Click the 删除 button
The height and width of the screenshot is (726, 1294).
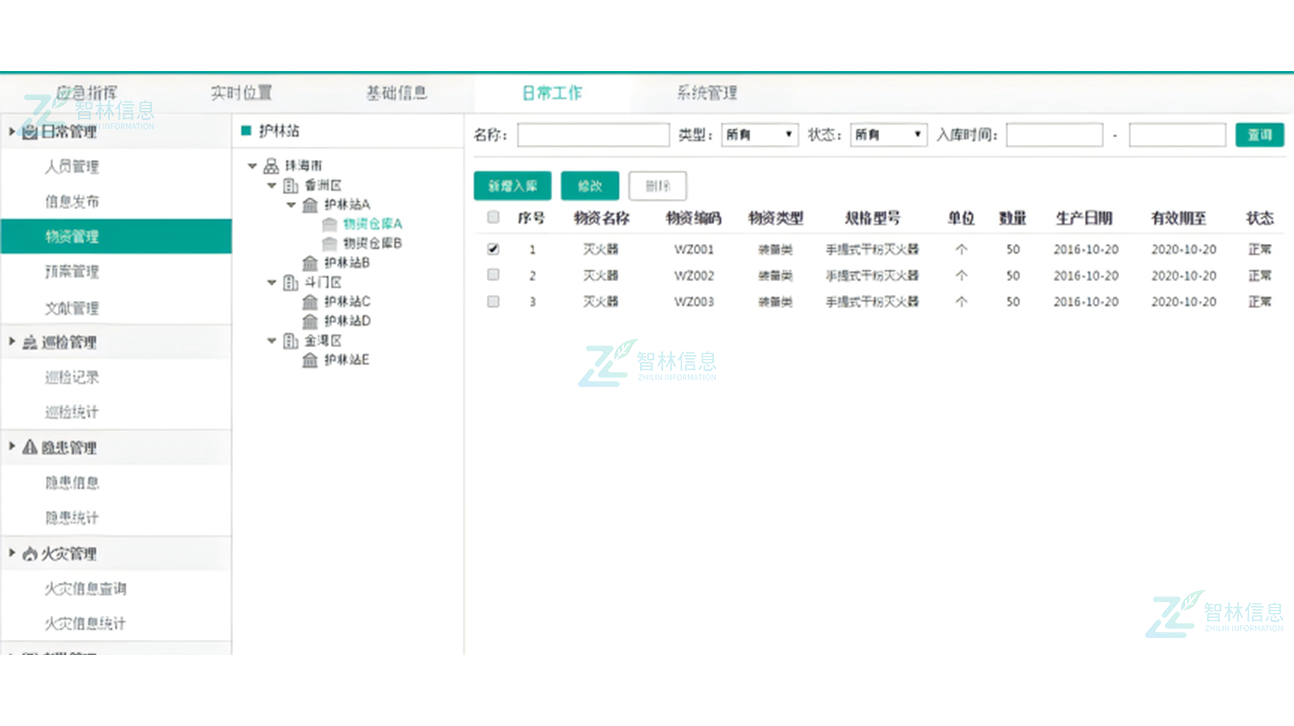[x=657, y=186]
